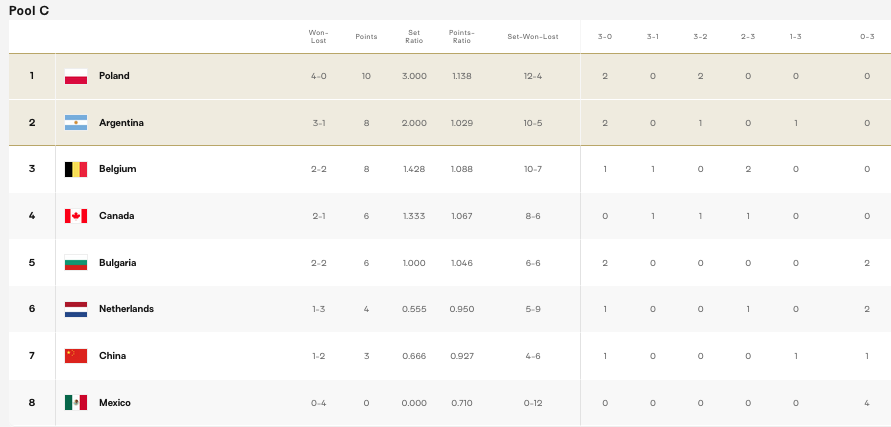
Task: Click the China flag icon
Action: [76, 356]
